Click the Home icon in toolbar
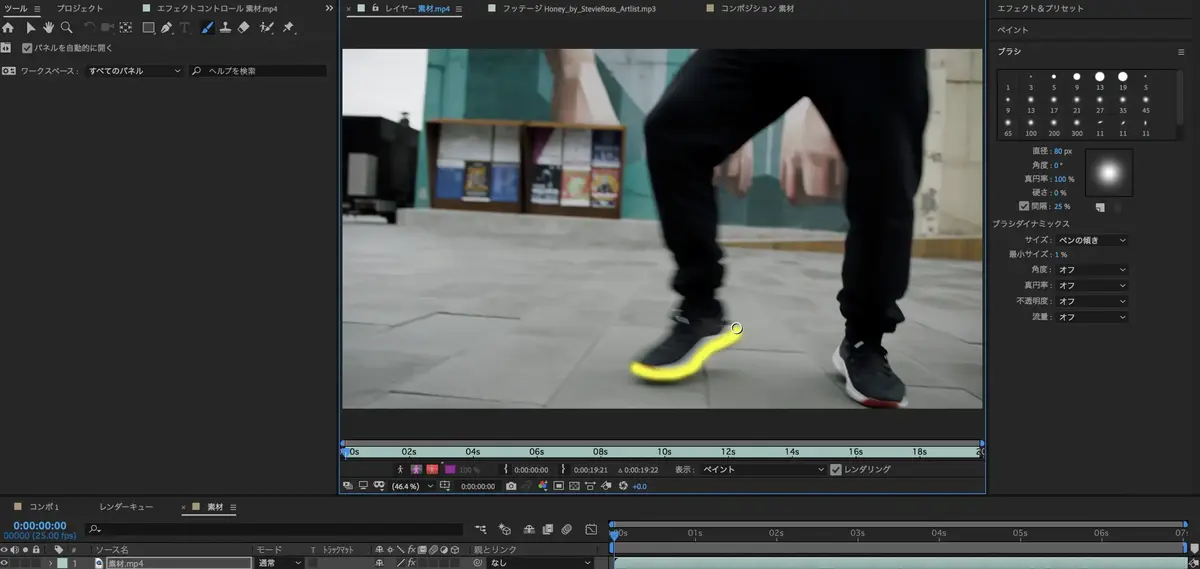1200x569 pixels. click(x=8, y=28)
